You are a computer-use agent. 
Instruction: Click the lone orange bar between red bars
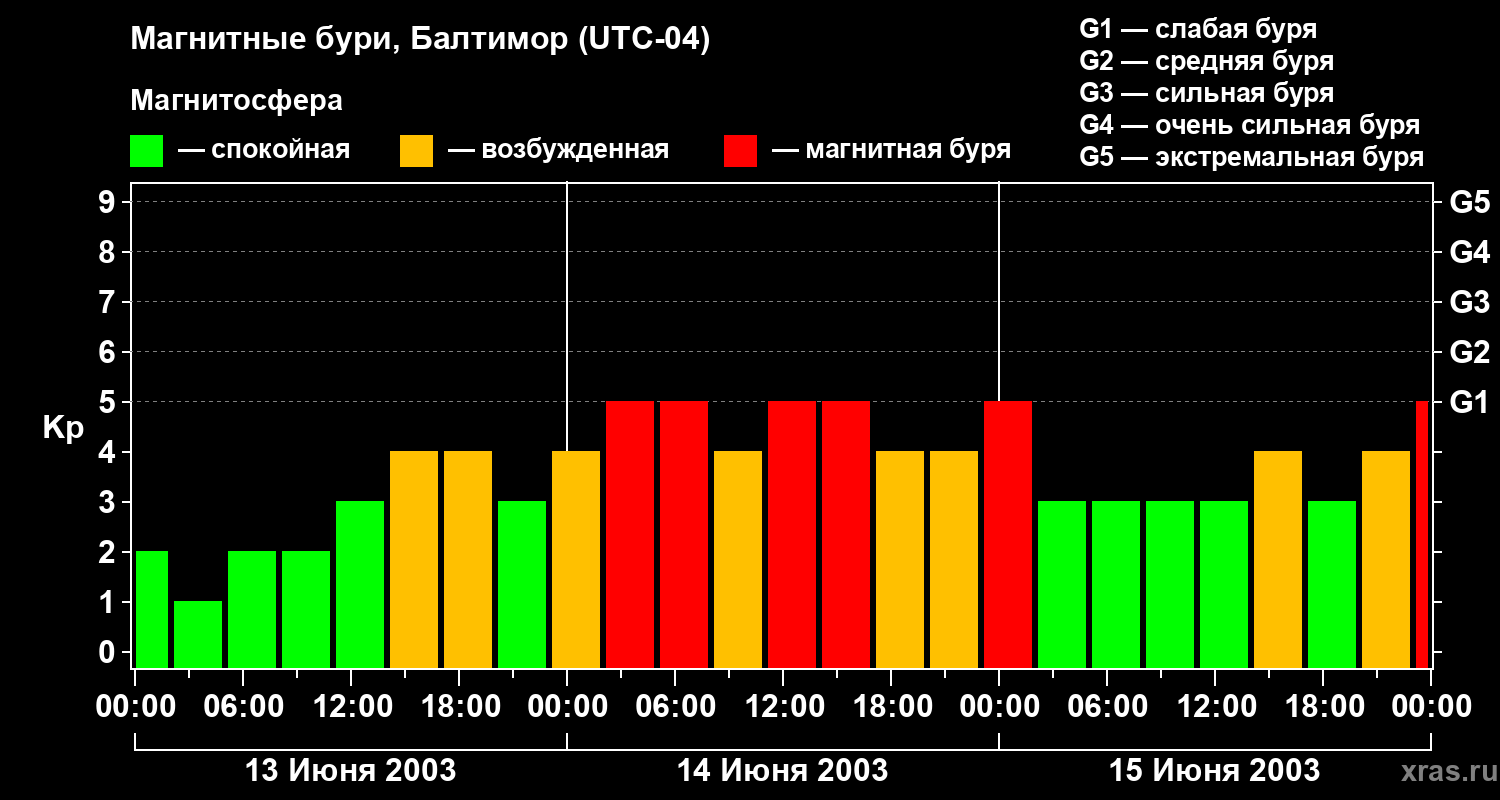pyautogui.click(x=738, y=559)
